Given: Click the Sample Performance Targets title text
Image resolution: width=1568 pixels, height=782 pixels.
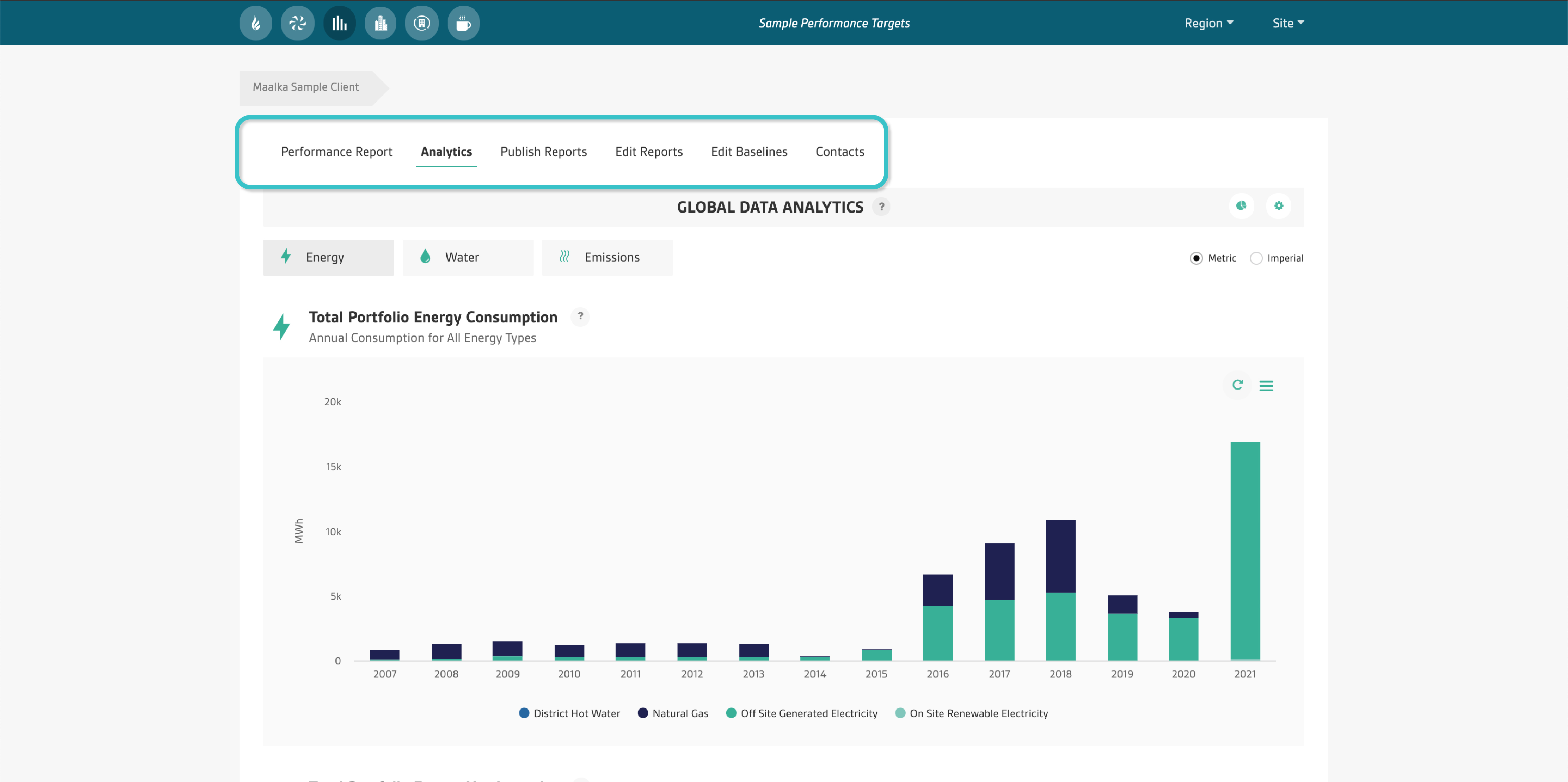Looking at the screenshot, I should [834, 23].
